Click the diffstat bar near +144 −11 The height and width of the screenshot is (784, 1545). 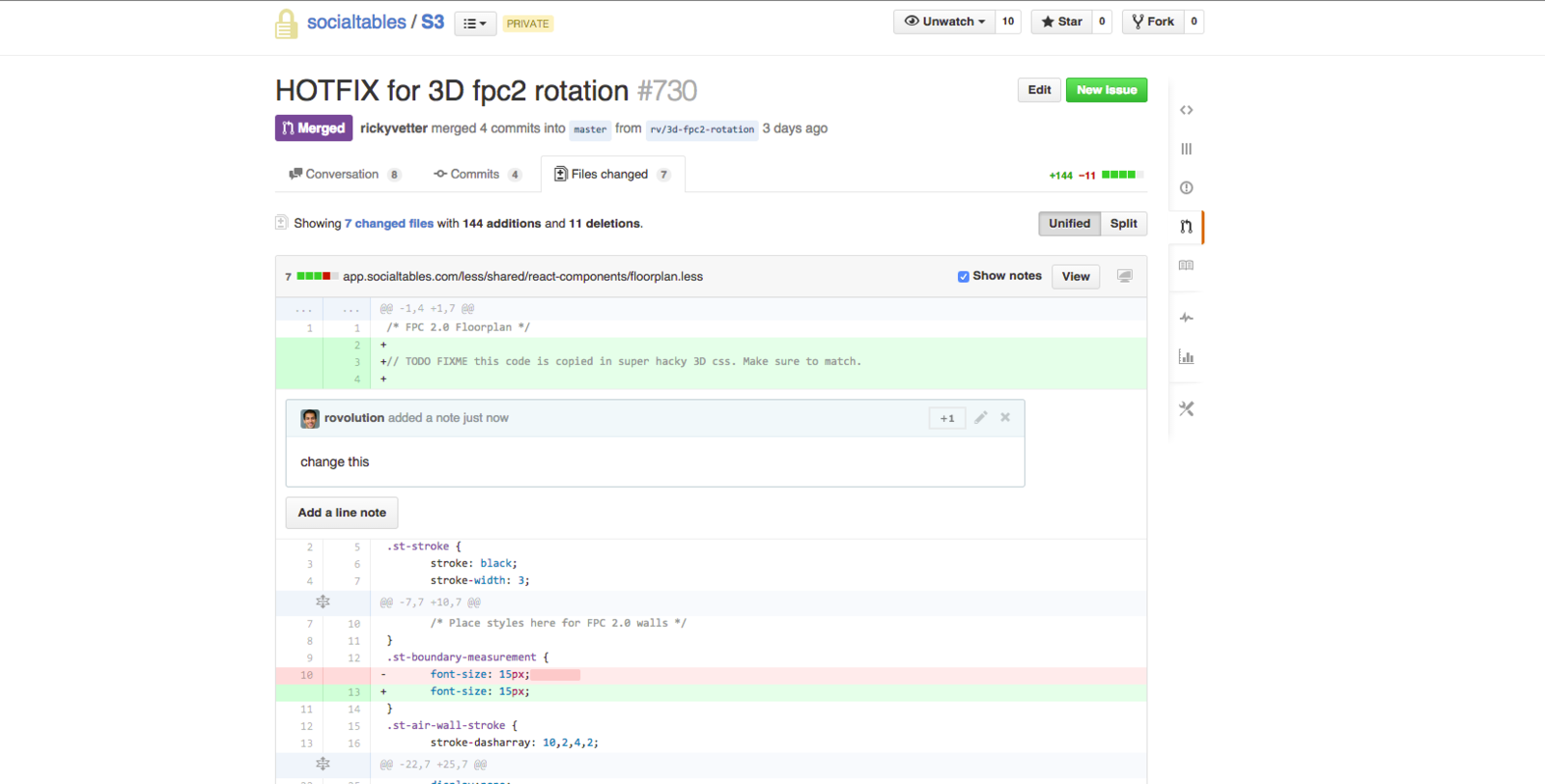(x=1122, y=175)
